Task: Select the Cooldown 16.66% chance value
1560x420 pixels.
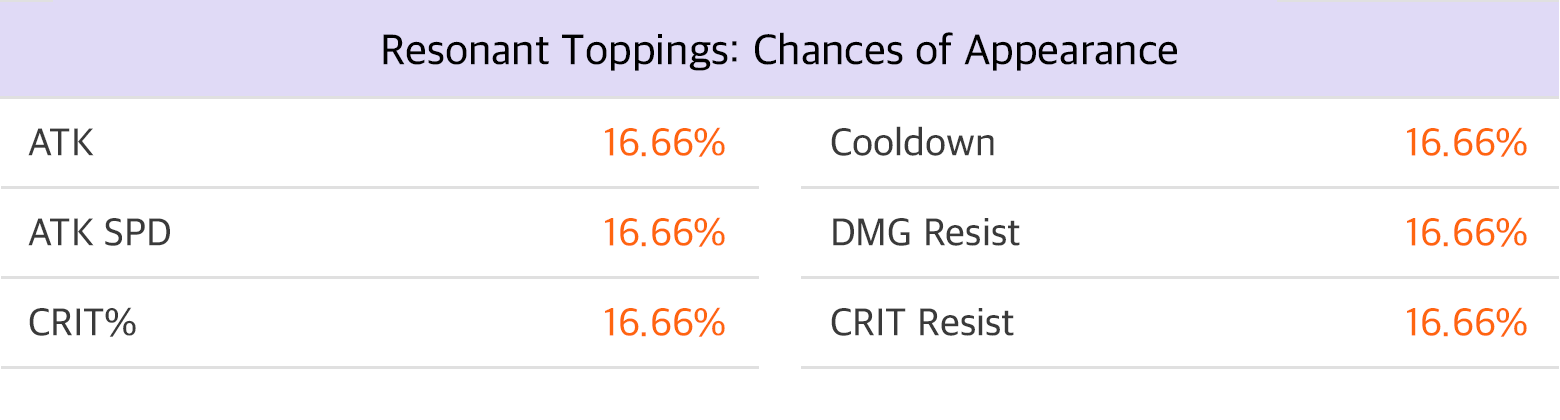Action: click(x=1466, y=144)
